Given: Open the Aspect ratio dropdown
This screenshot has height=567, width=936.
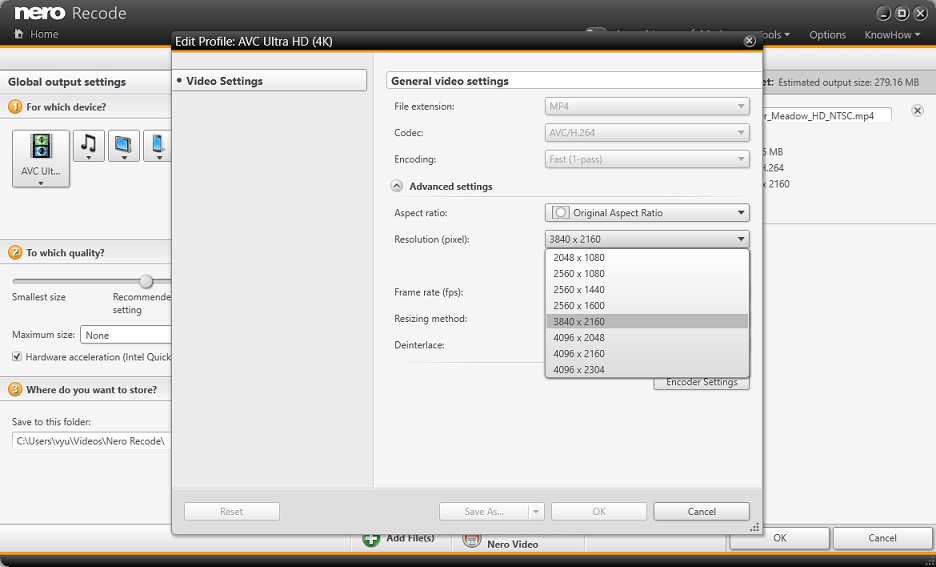Looking at the screenshot, I should point(648,213).
